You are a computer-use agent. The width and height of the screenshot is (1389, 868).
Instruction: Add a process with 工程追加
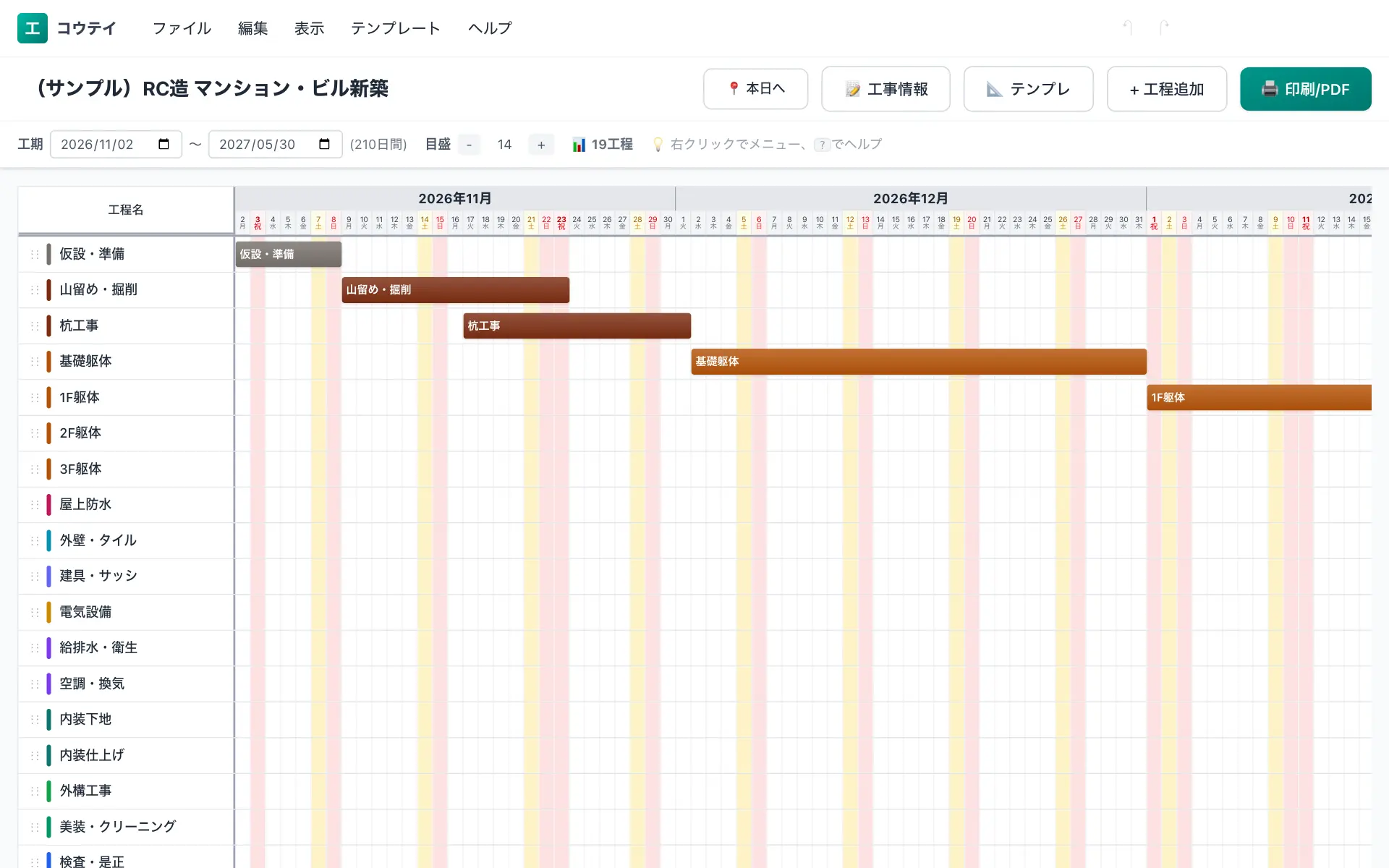click(x=1167, y=89)
